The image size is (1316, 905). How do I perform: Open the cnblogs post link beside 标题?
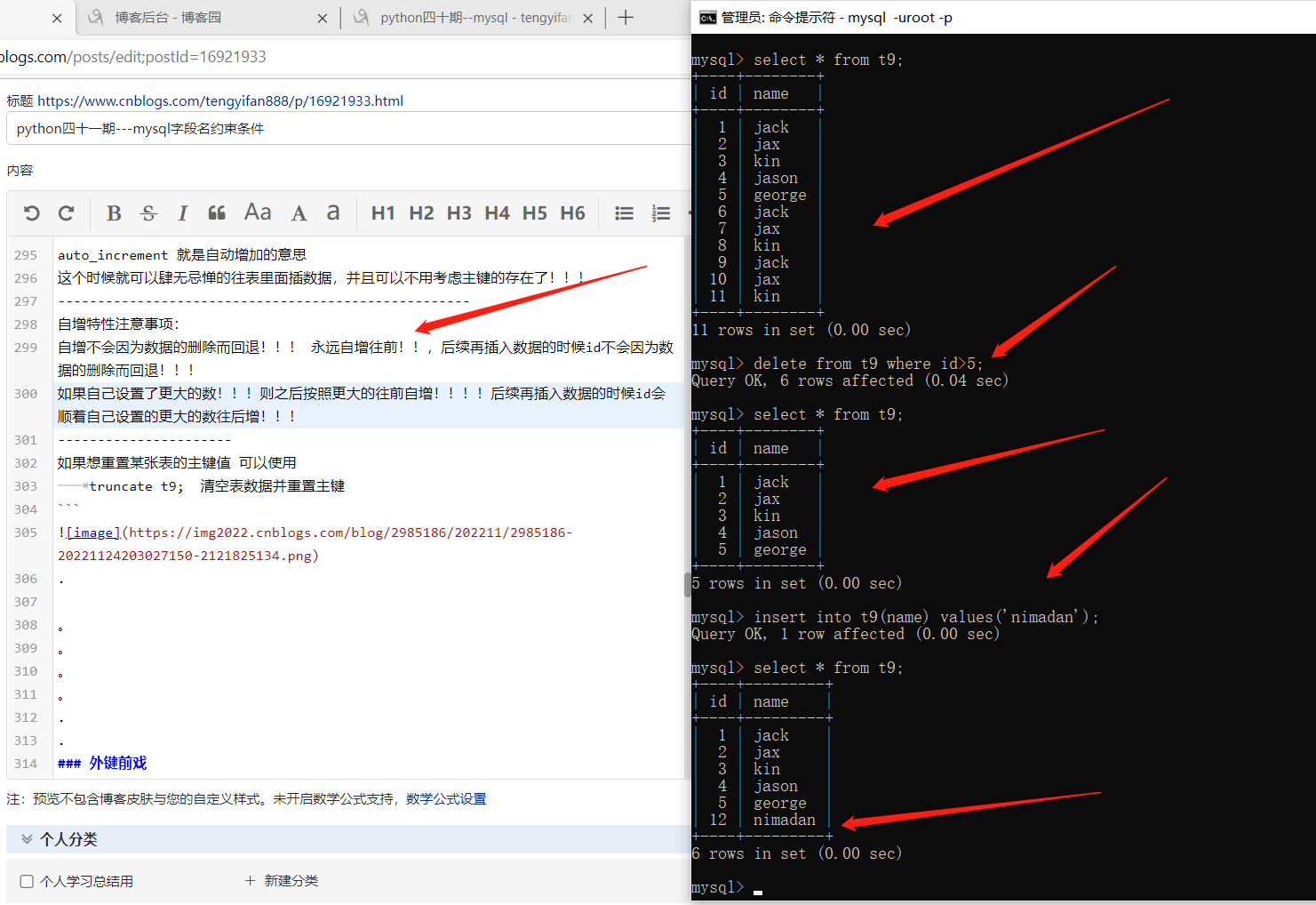[x=220, y=101]
